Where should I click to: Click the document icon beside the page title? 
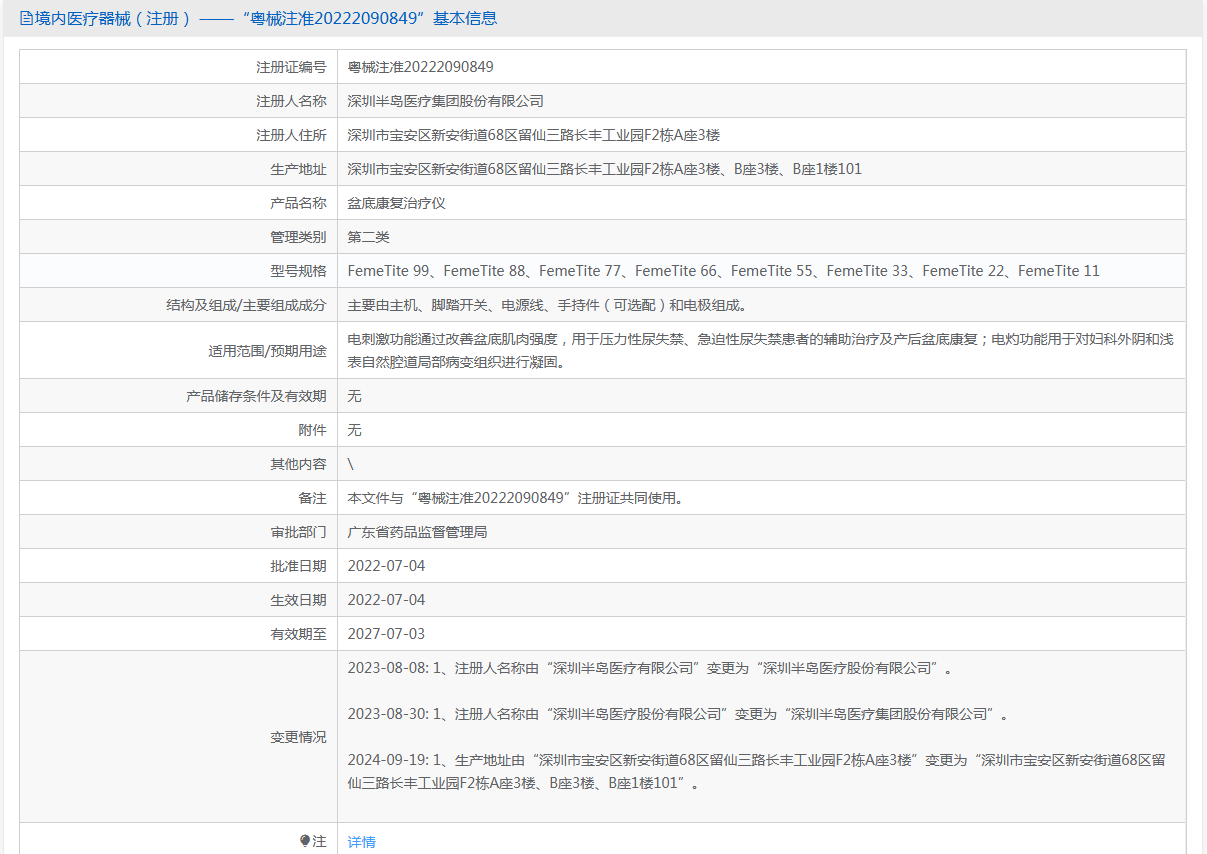click(27, 18)
